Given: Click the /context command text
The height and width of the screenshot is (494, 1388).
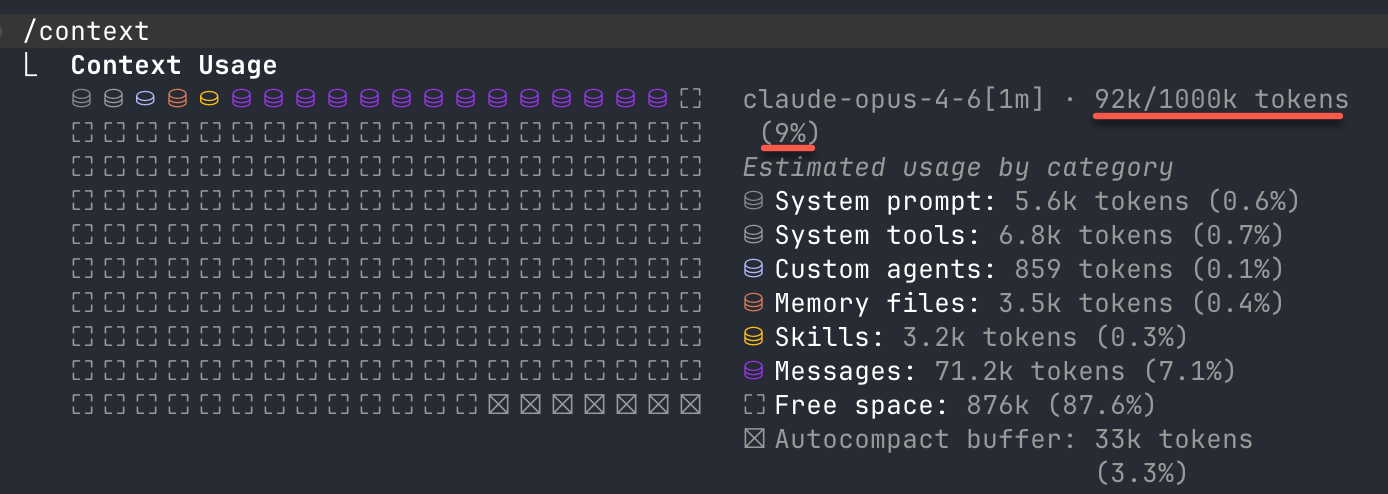Looking at the screenshot, I should pos(86,31).
